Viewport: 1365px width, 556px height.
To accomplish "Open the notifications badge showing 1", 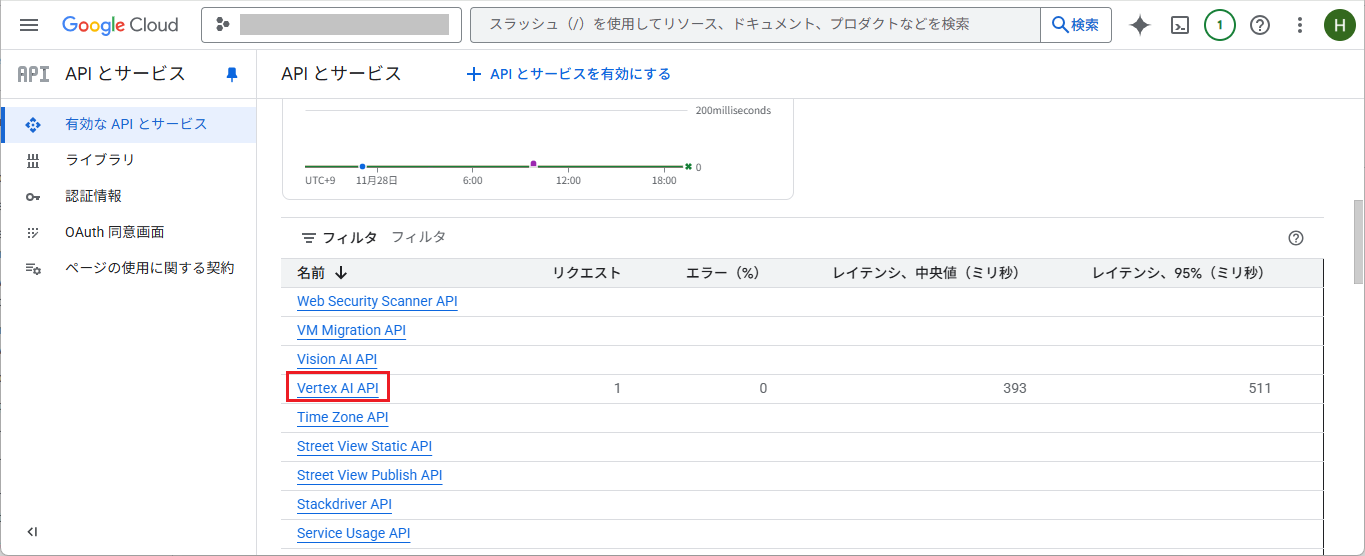I will point(1220,25).
